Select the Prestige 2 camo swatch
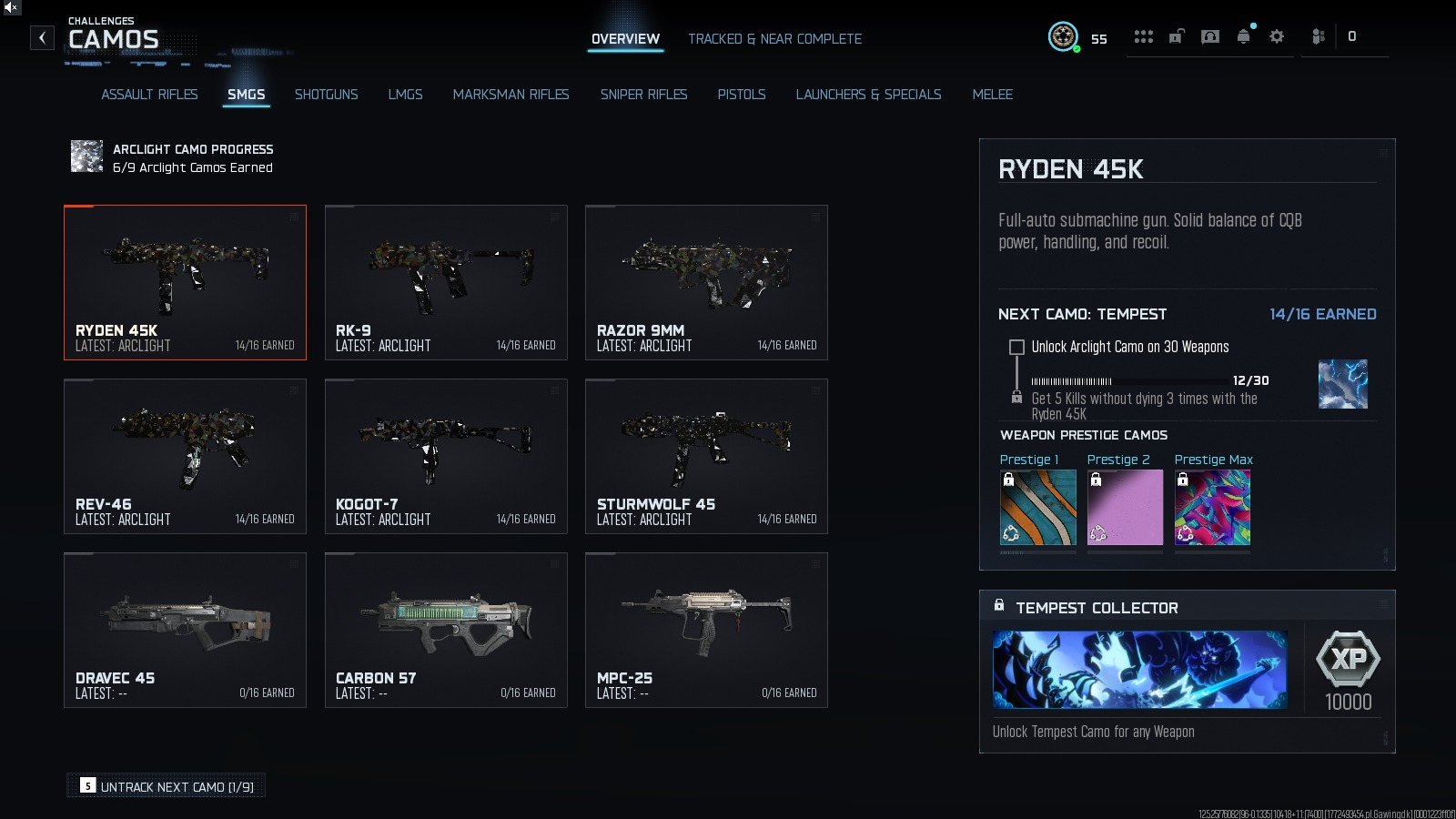Screen dimensions: 1456x819 coord(1125,507)
